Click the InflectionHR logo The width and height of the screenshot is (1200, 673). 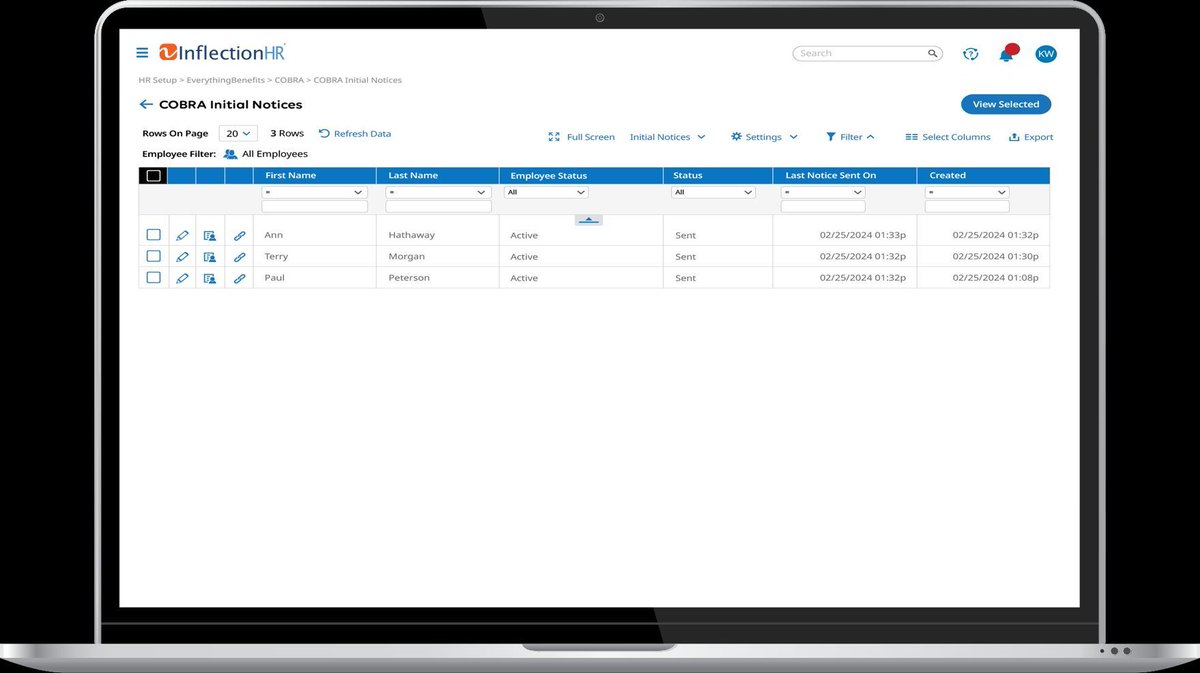[x=222, y=53]
